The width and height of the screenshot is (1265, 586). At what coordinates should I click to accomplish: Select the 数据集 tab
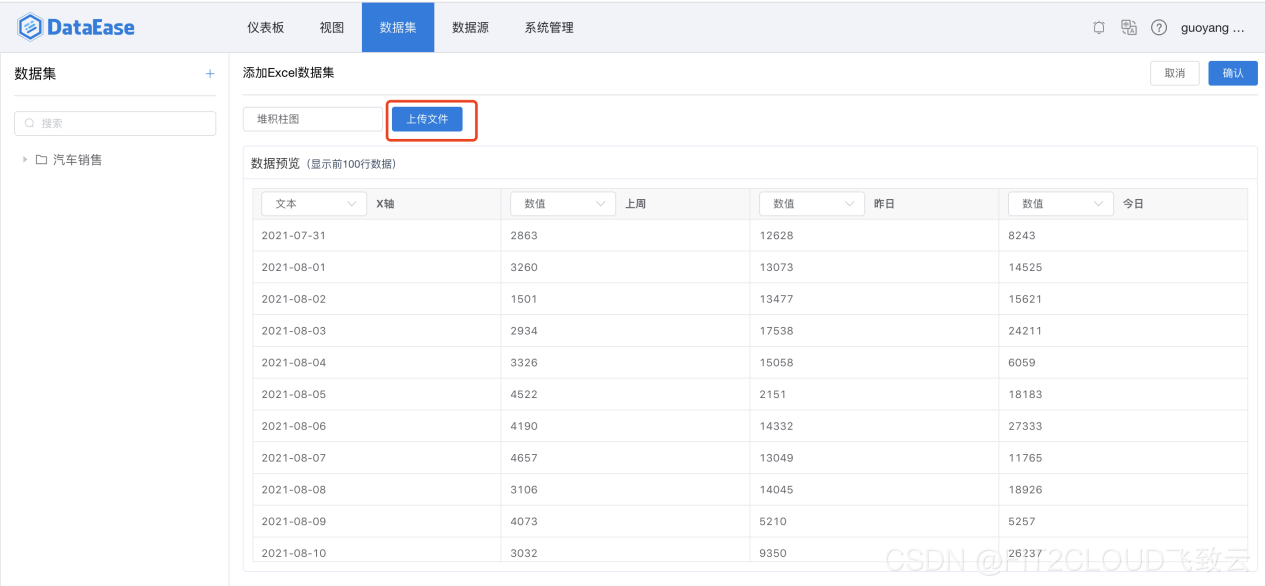(398, 28)
